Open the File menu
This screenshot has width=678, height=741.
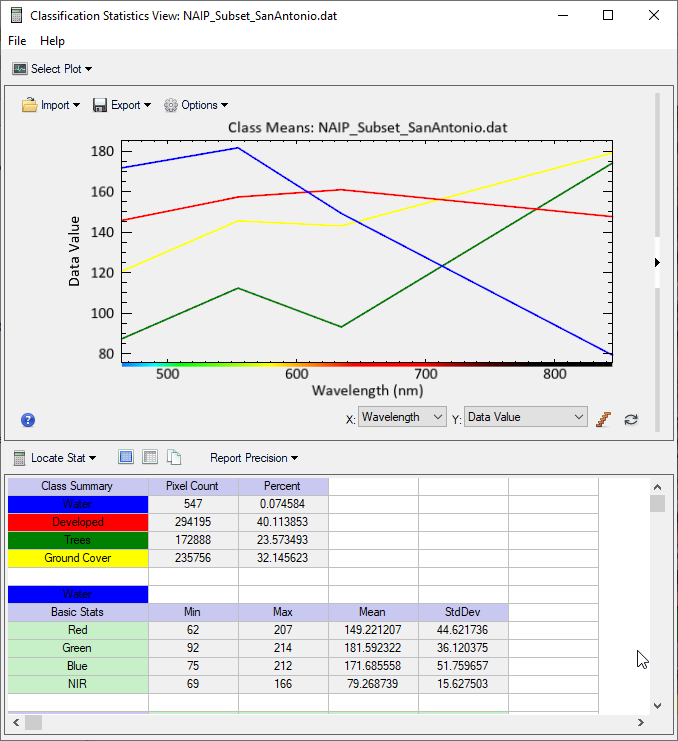(x=19, y=41)
